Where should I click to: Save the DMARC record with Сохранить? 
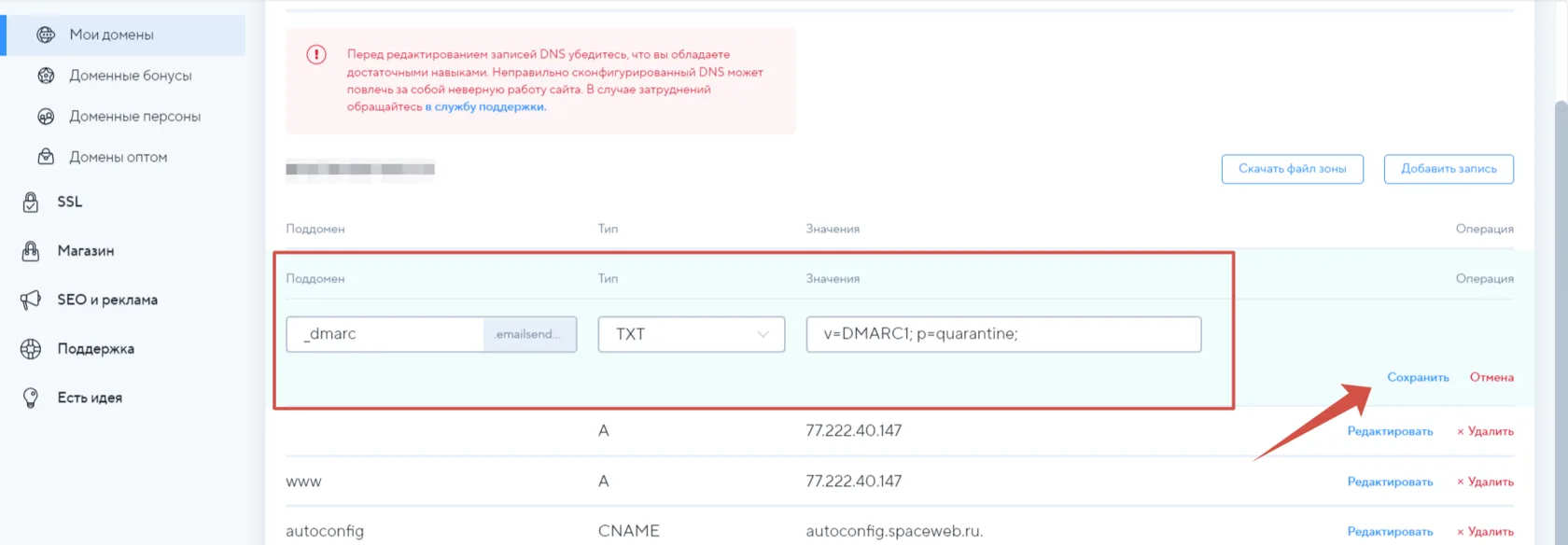1418,377
